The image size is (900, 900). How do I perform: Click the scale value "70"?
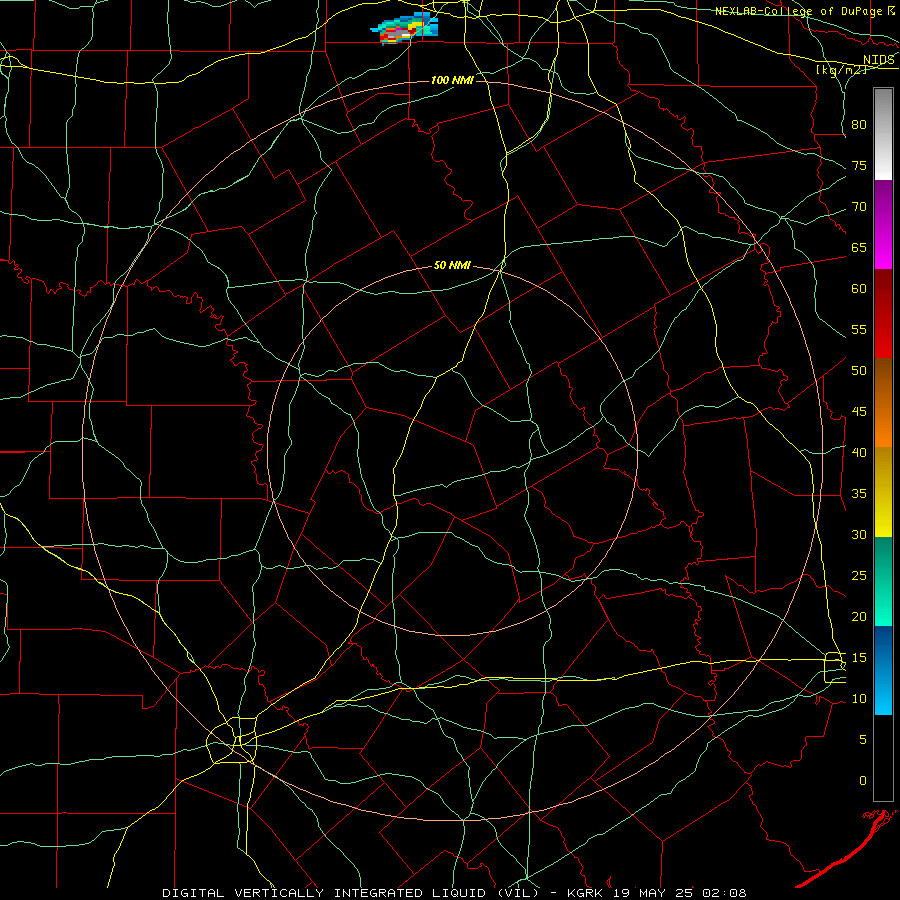click(x=859, y=207)
